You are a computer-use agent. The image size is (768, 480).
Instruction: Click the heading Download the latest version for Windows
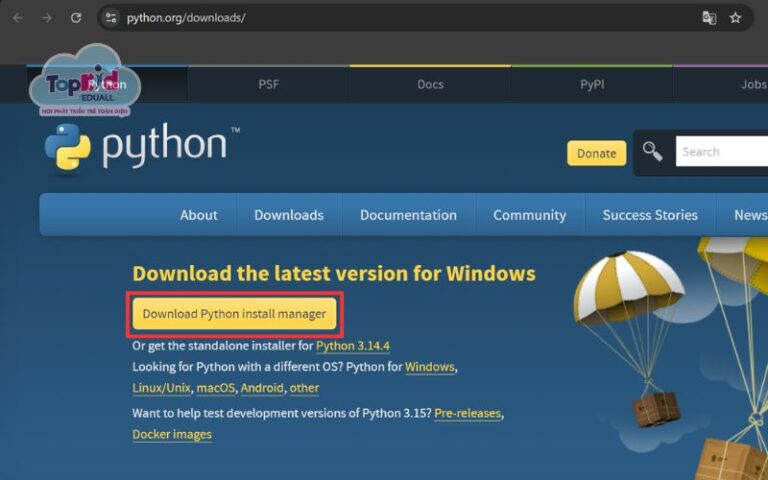click(x=334, y=273)
